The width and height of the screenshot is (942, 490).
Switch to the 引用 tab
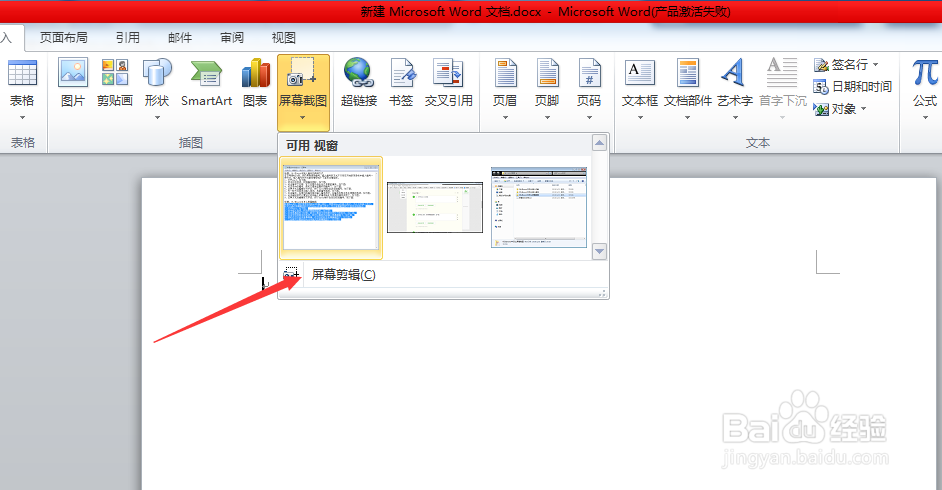[x=127, y=38]
